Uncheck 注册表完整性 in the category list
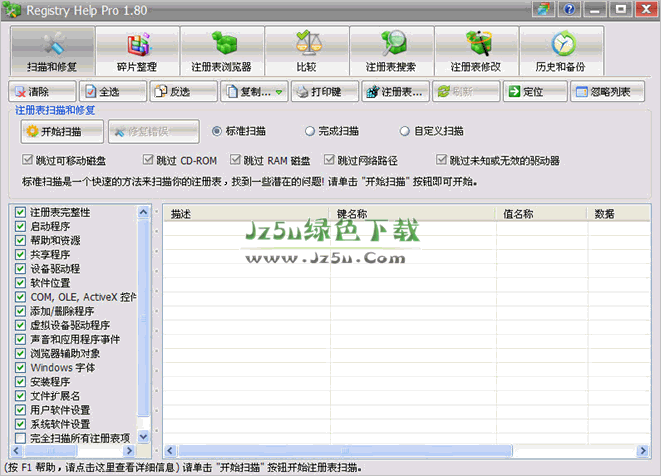661x476 pixels. 20,212
